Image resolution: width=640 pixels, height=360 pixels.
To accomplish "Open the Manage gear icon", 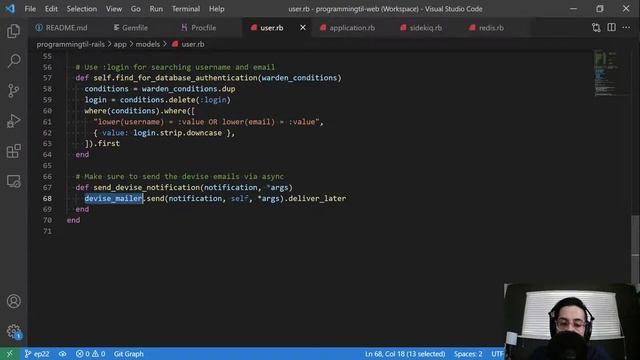I will pos(13,331).
